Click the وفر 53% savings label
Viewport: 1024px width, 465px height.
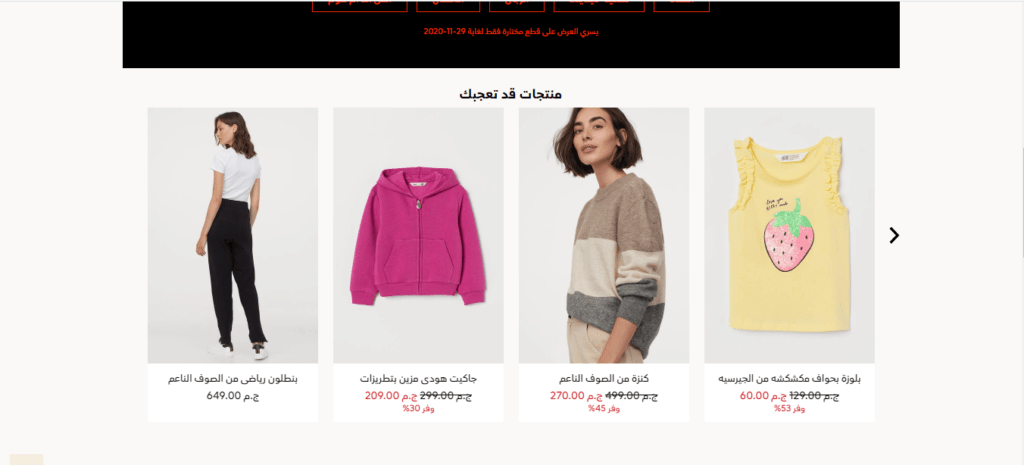790,409
